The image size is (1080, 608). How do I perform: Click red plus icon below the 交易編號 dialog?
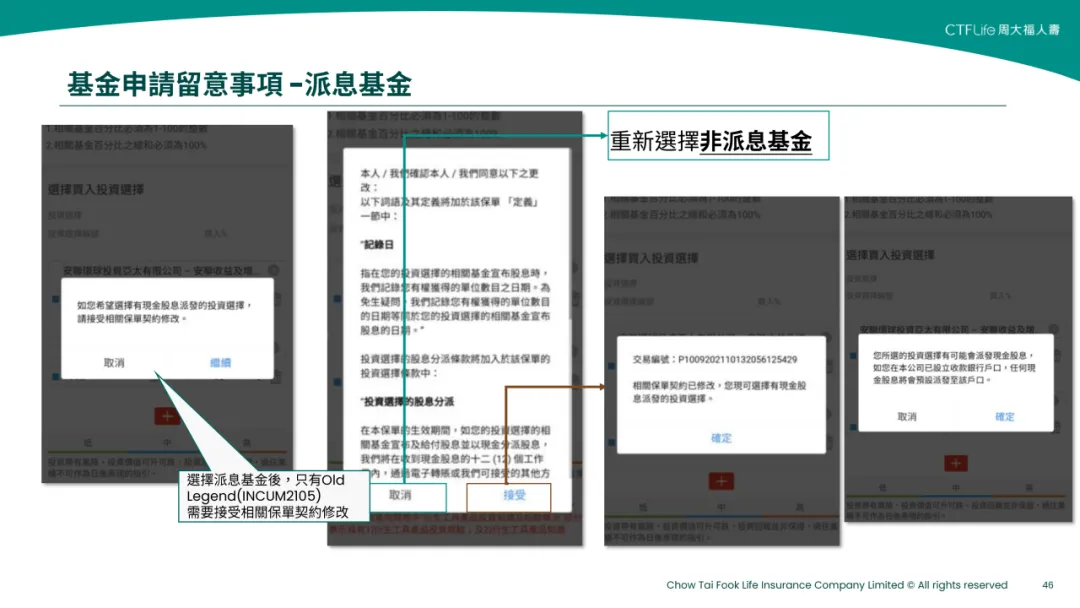[x=721, y=481]
